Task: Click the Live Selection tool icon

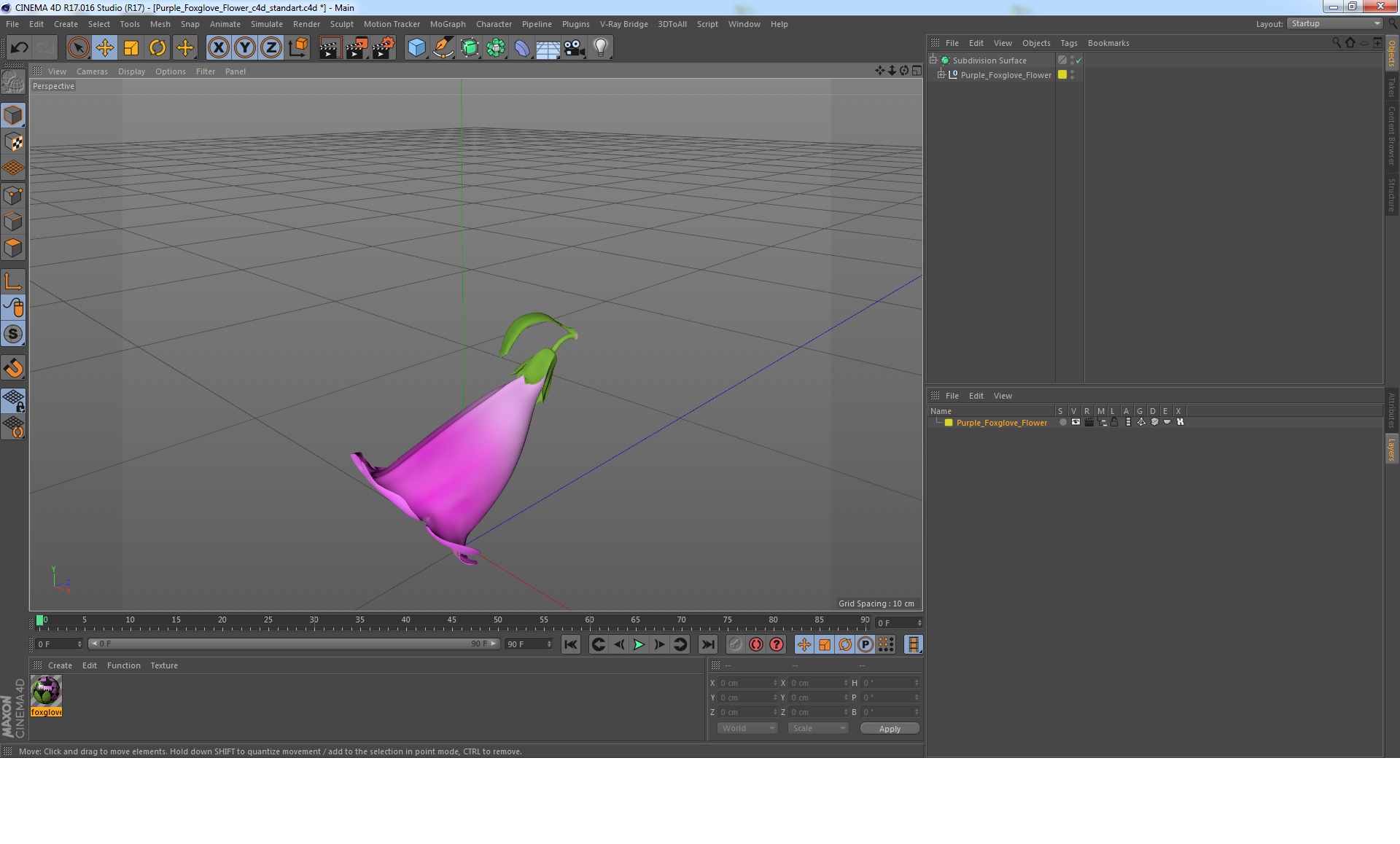Action: pyautogui.click(x=77, y=47)
